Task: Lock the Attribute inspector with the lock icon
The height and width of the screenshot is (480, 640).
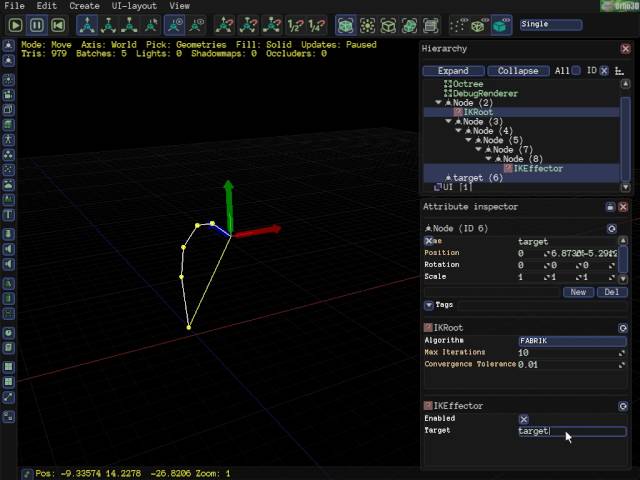Action: [610, 207]
